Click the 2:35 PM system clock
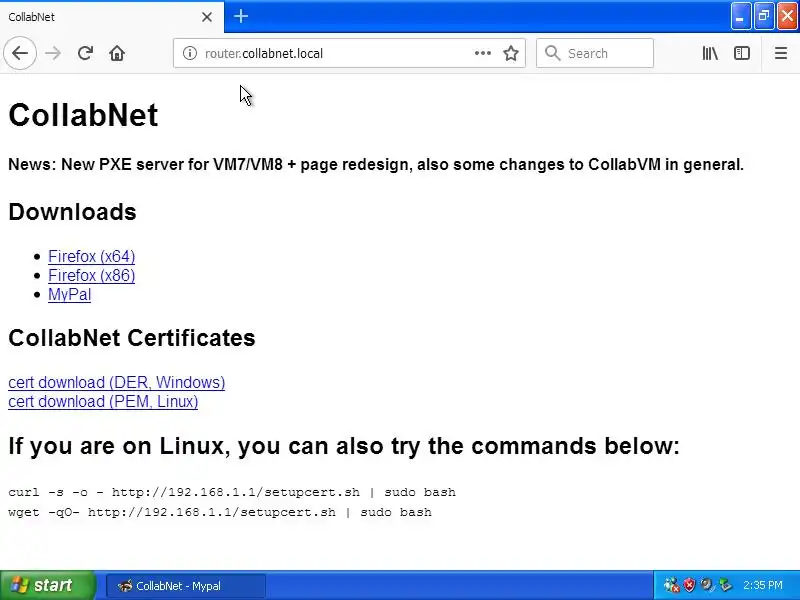Screen dimensions: 800x600 763,585
